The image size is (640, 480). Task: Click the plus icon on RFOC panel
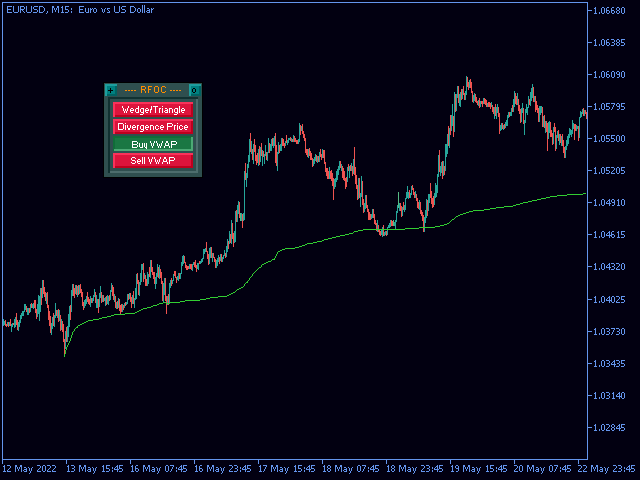(111, 90)
